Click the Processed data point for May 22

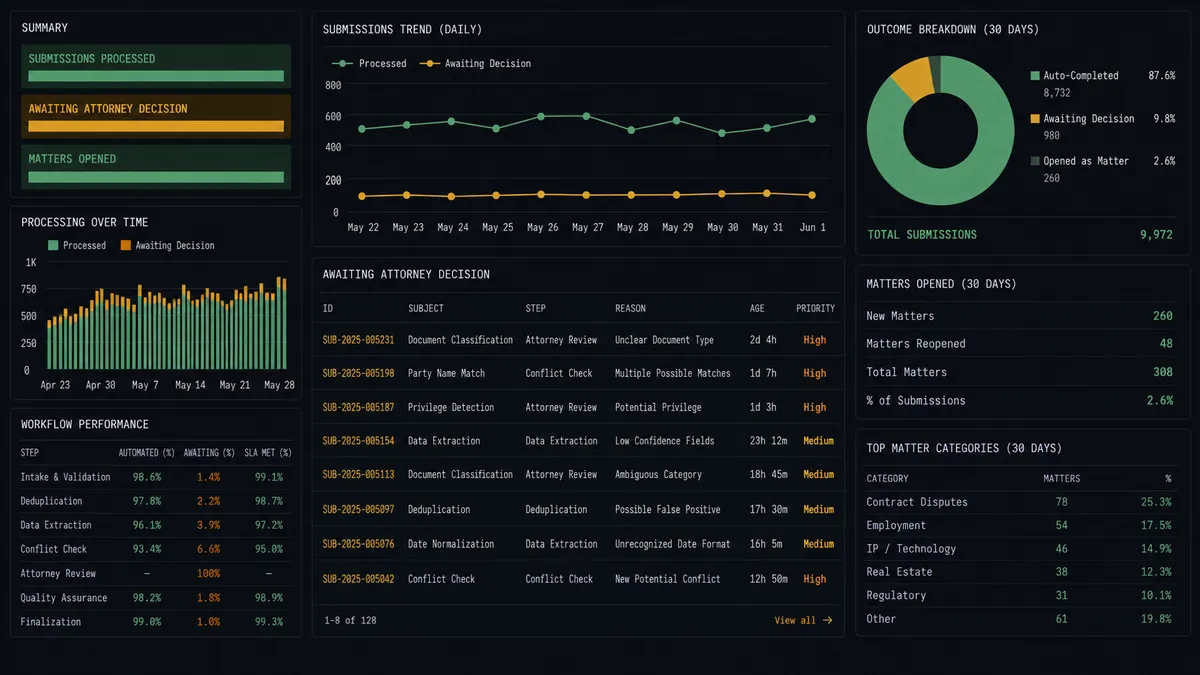pos(361,129)
